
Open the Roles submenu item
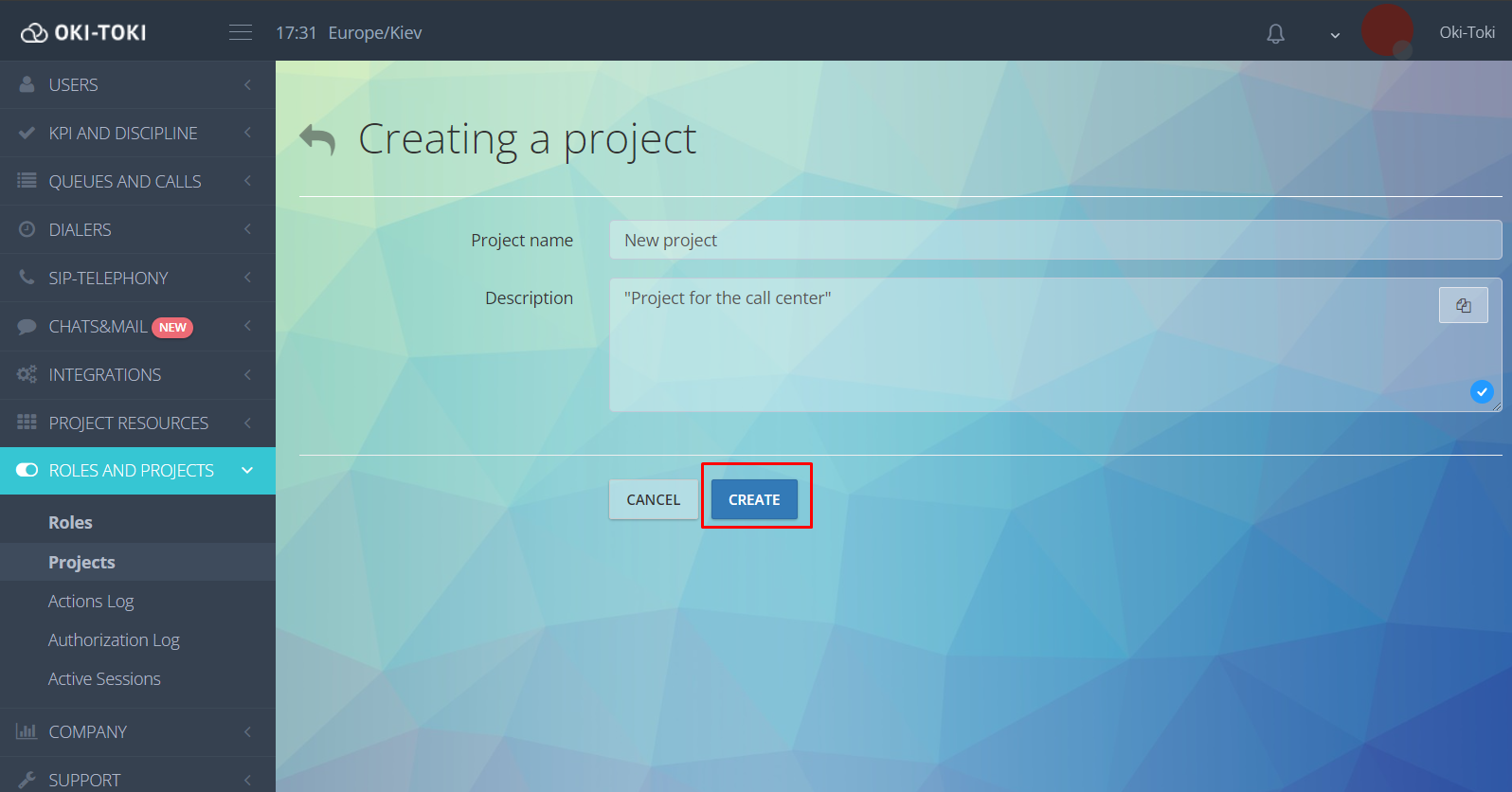[71, 522]
